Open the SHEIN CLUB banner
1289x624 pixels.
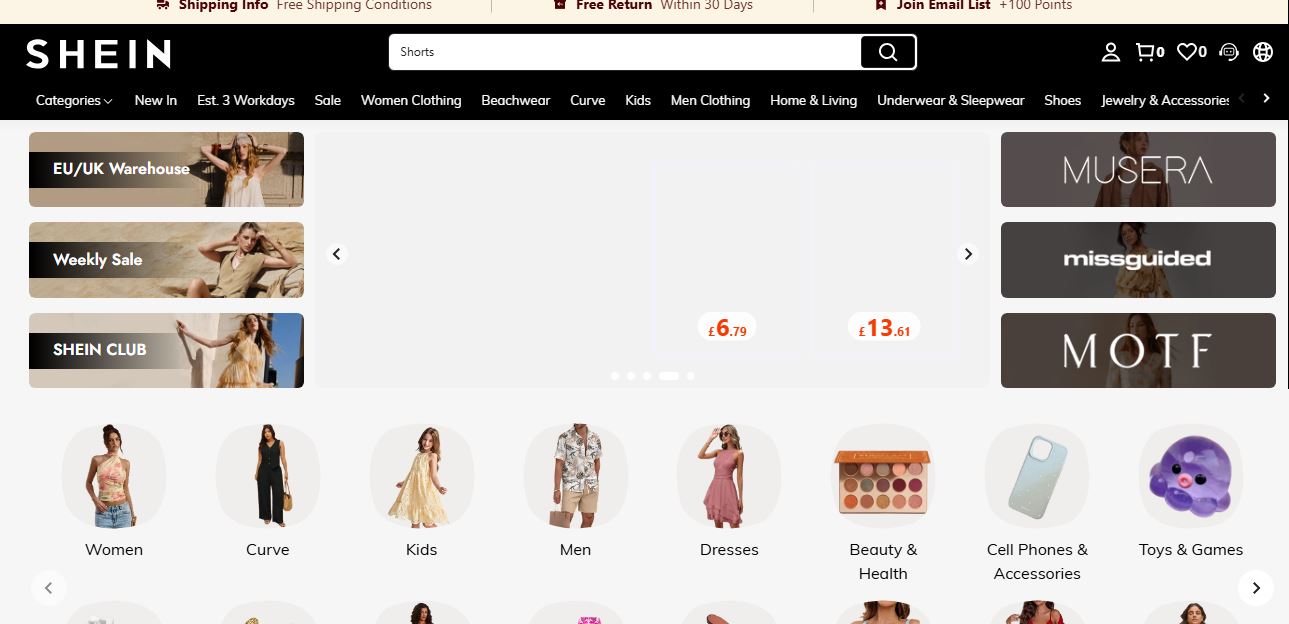(166, 350)
